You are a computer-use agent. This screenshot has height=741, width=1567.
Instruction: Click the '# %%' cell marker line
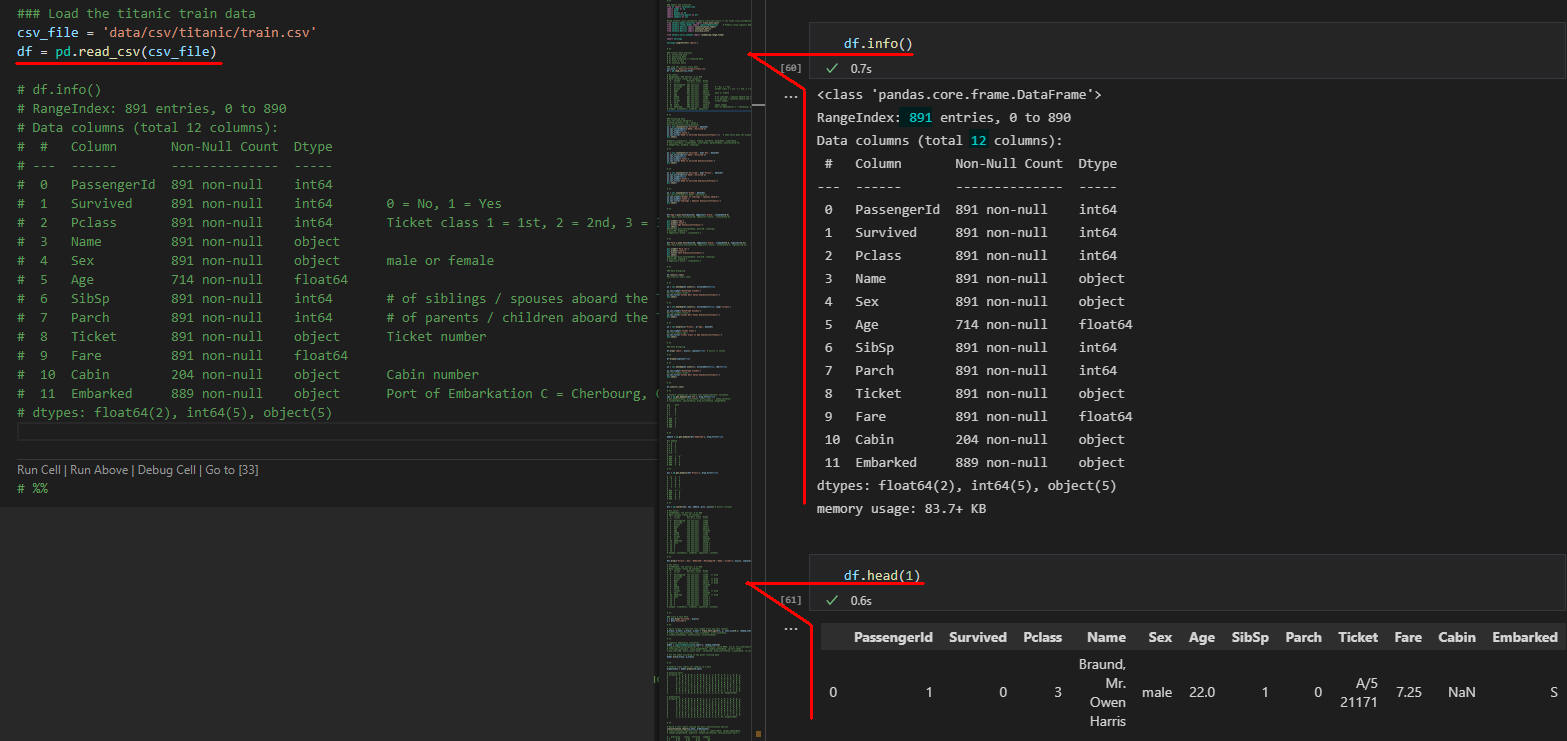pos(32,488)
